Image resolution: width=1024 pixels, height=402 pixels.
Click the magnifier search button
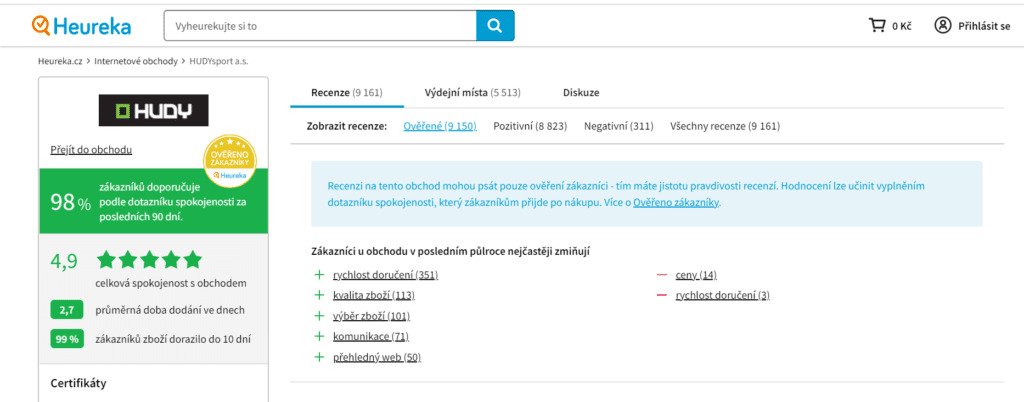[x=495, y=25]
